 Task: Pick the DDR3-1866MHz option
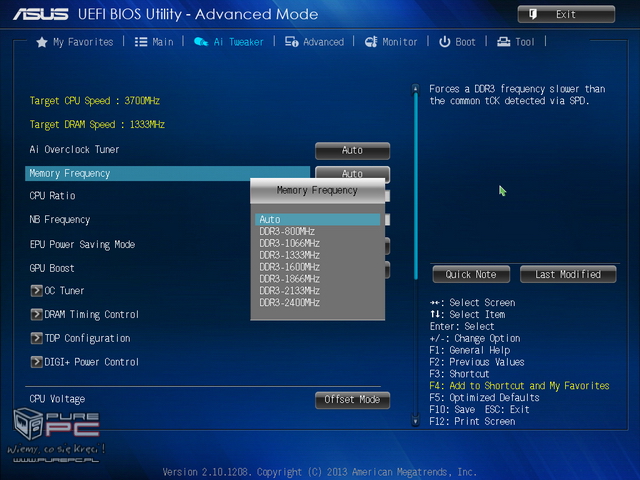(x=289, y=279)
